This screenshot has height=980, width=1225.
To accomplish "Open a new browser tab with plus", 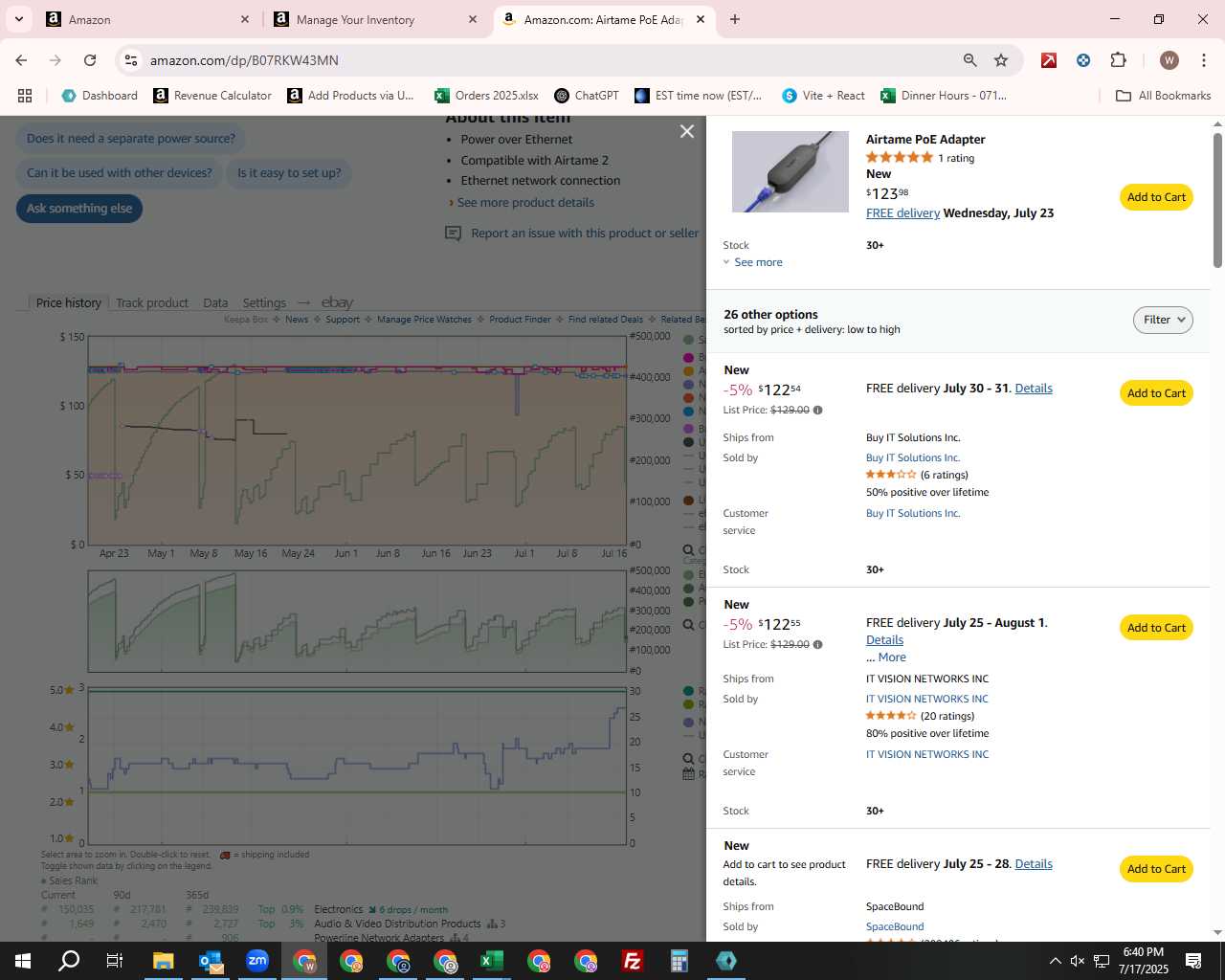I will (735, 19).
